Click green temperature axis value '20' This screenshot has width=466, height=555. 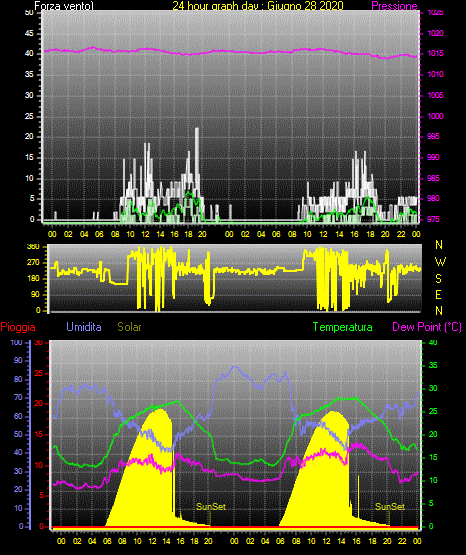433,434
